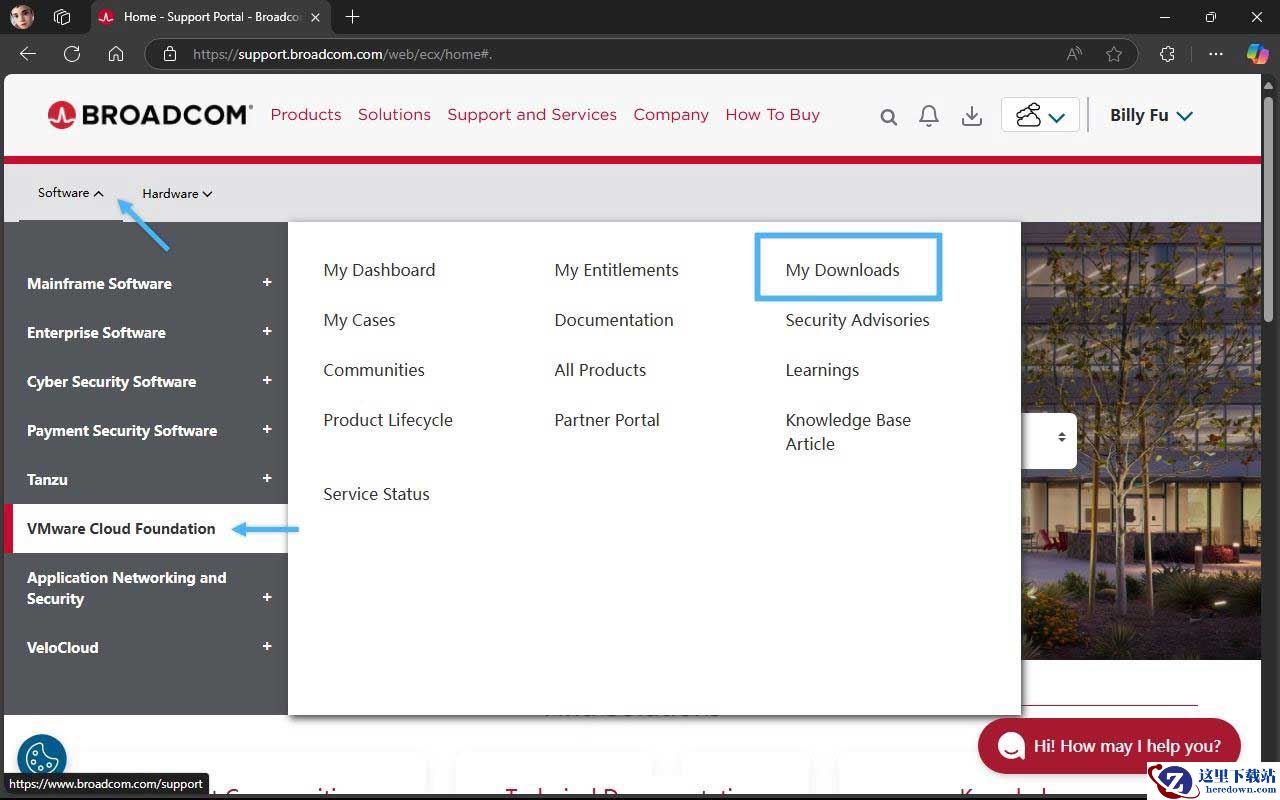The image size is (1280, 800).
Task: Open browser extensions icon
Action: (1167, 54)
